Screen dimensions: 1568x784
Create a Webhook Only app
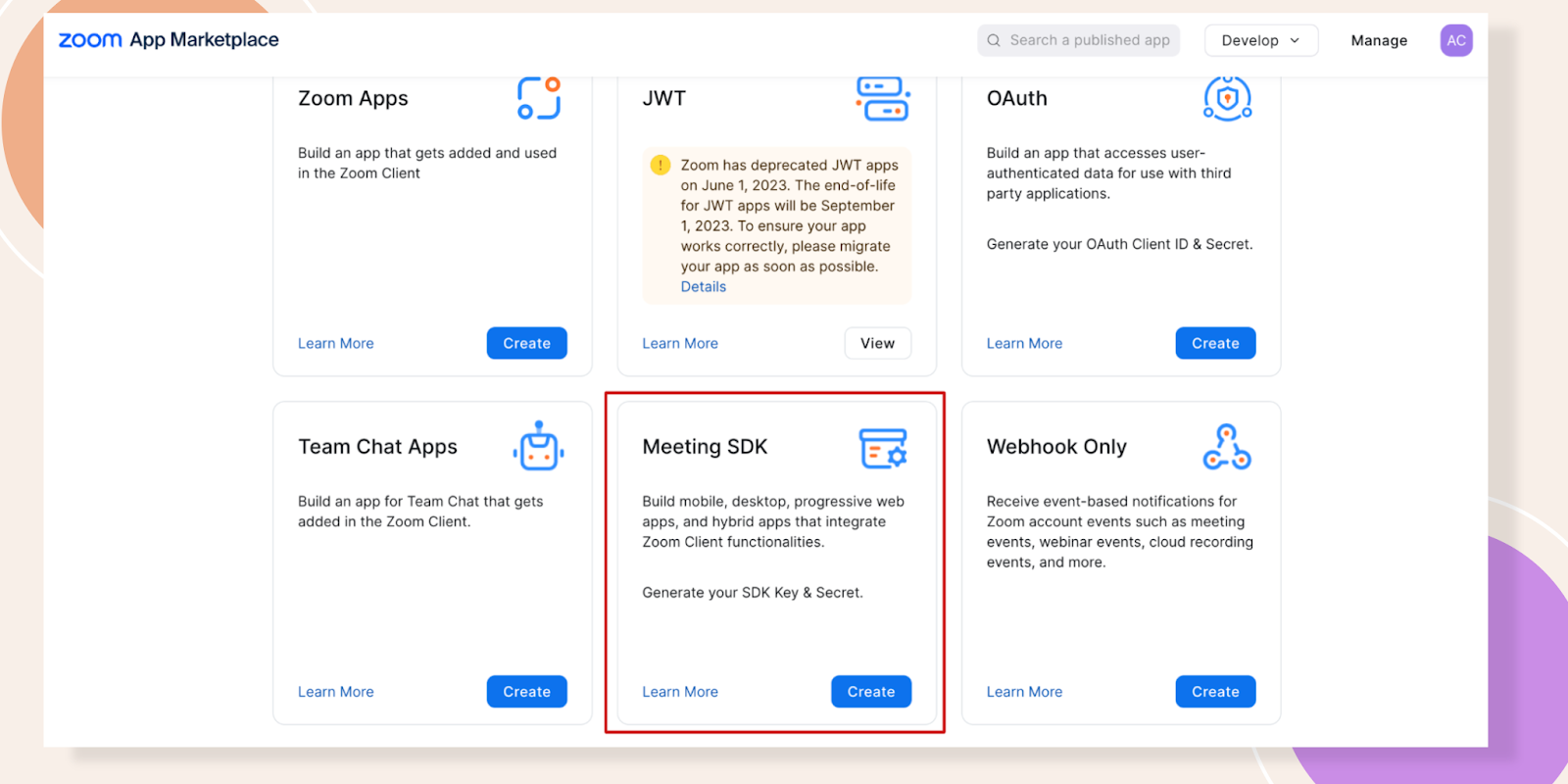1215,692
